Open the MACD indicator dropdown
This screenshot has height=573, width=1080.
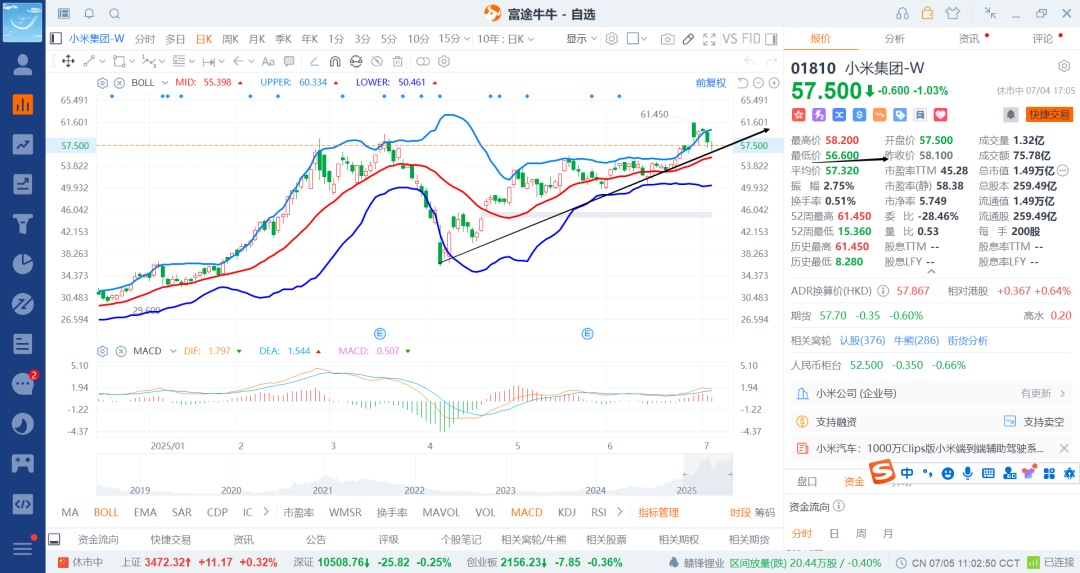point(173,351)
